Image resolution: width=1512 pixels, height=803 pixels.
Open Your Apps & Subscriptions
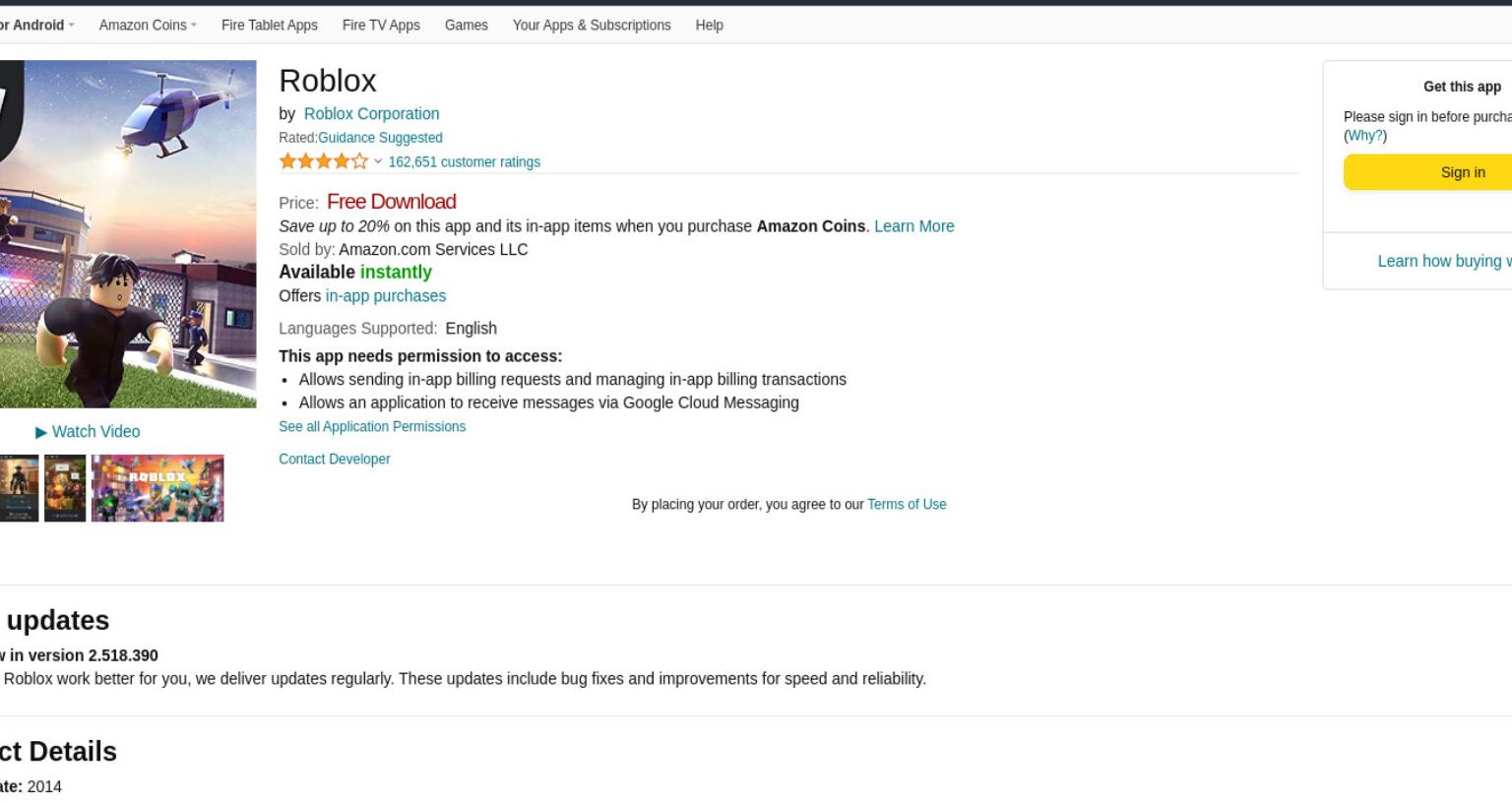pos(592,26)
